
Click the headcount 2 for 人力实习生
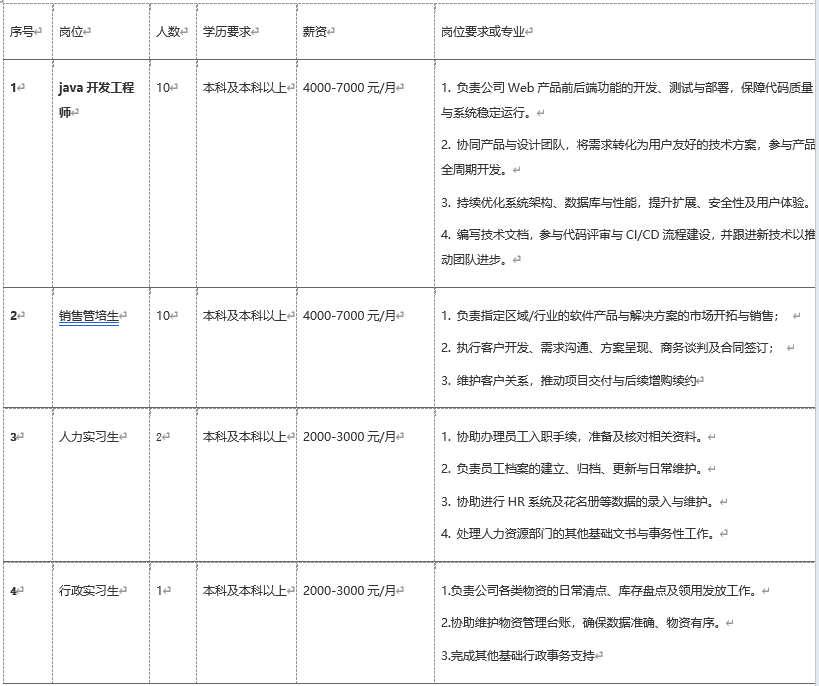coord(160,437)
